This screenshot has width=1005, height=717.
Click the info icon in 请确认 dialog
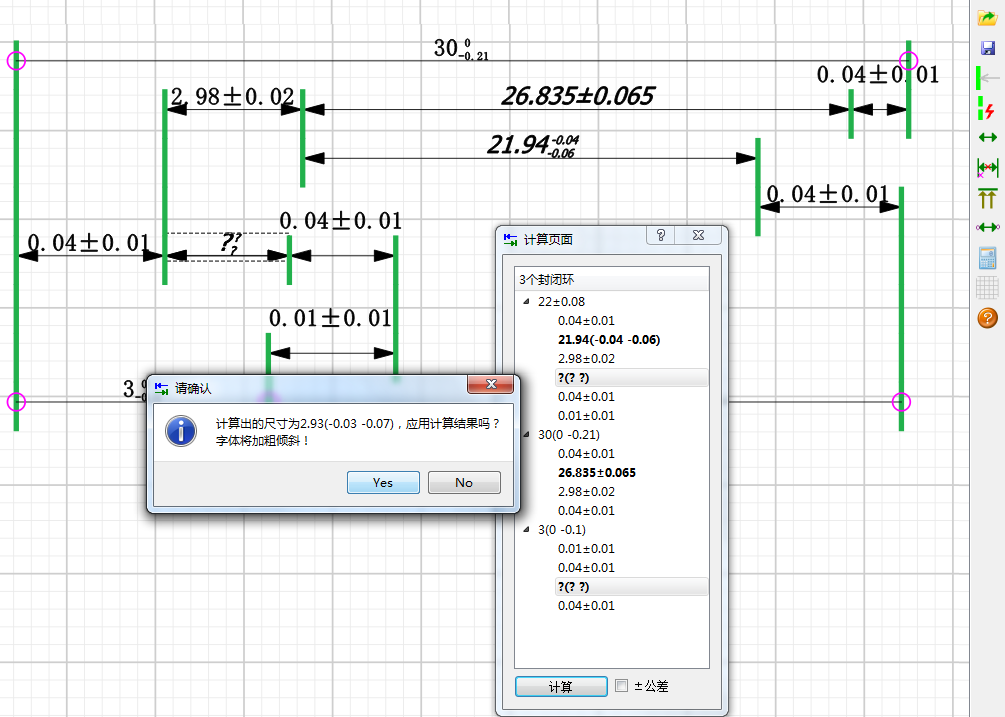click(x=181, y=431)
